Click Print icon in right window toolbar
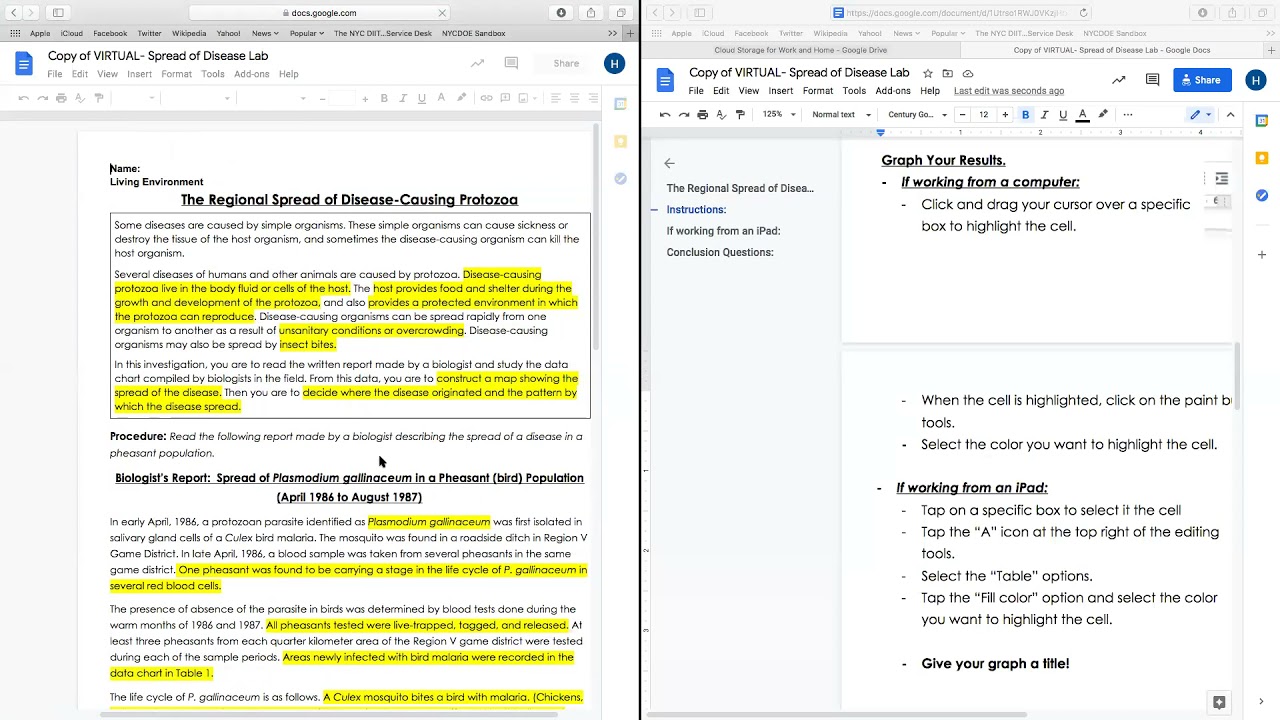Image resolution: width=1280 pixels, height=720 pixels. [x=703, y=115]
